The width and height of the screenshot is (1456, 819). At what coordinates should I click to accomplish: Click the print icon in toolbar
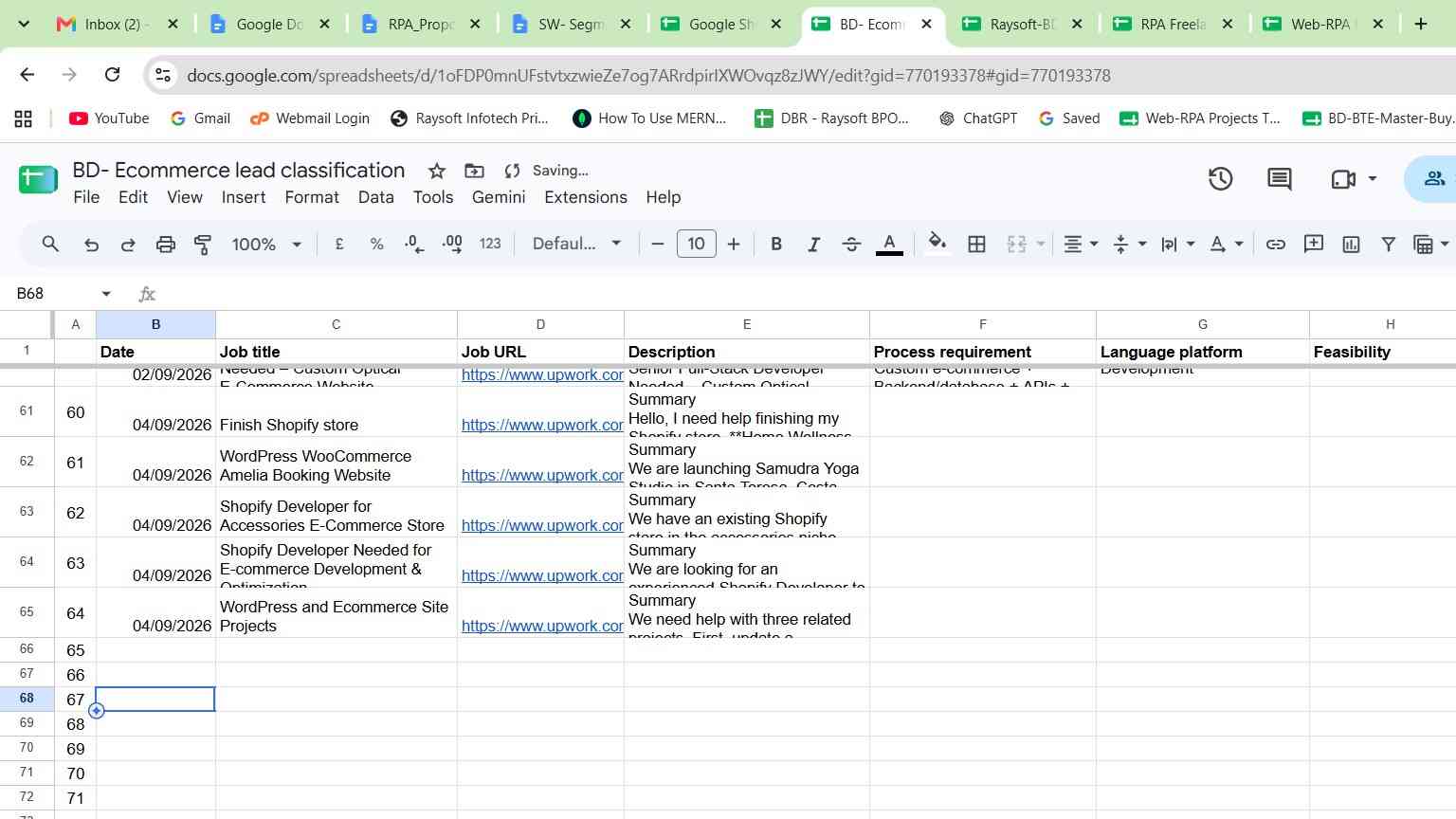(166, 245)
